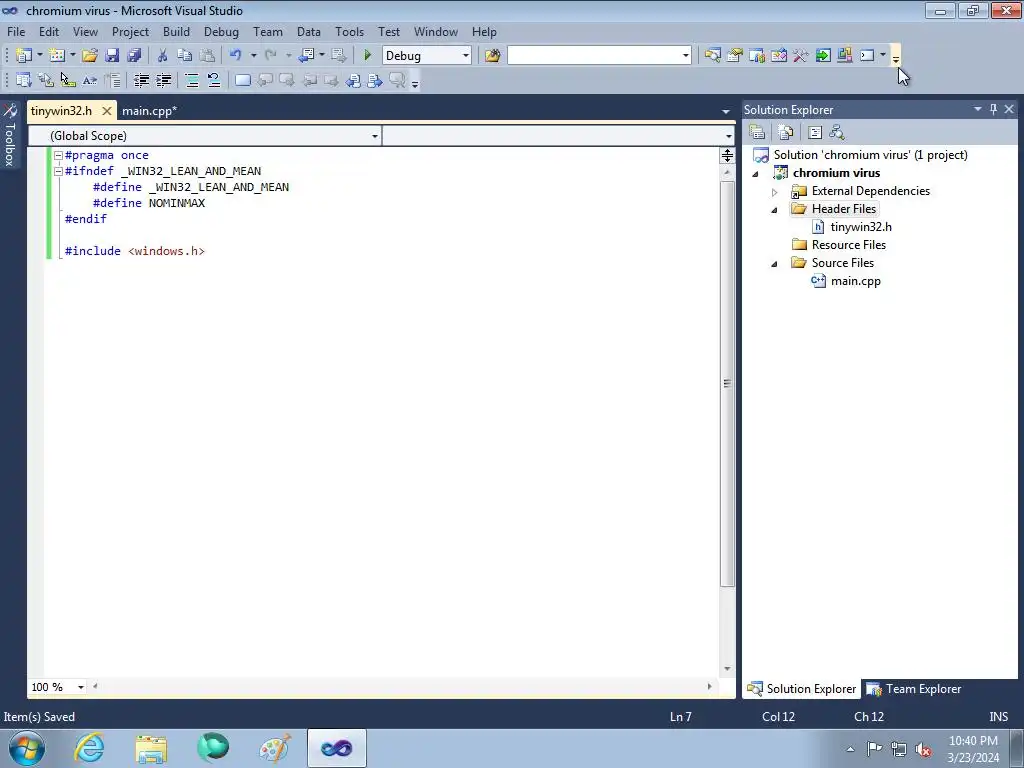
Task: Collapse the #ifndef outlining block
Action: (x=58, y=171)
